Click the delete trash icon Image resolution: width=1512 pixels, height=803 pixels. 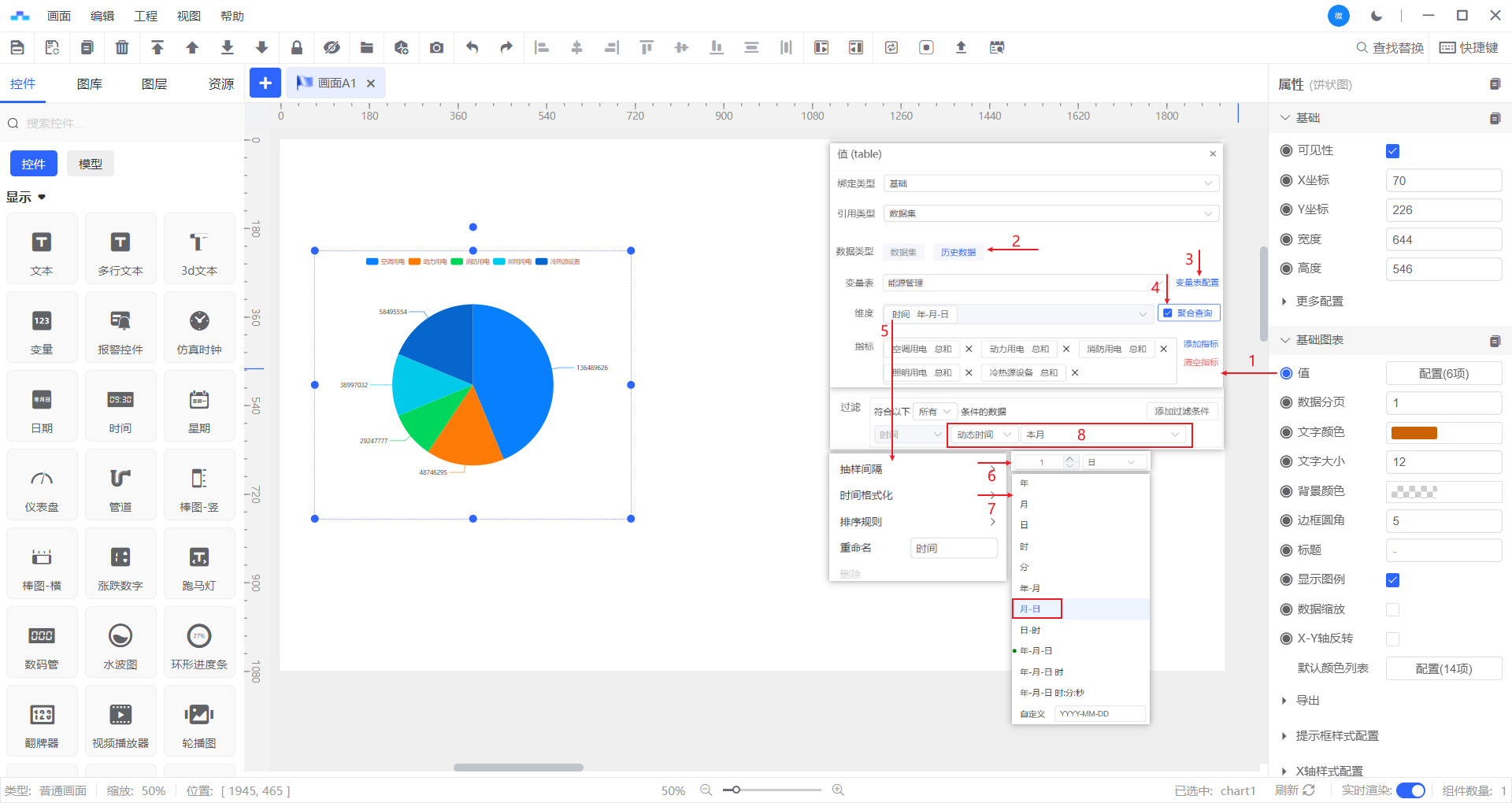(122, 47)
